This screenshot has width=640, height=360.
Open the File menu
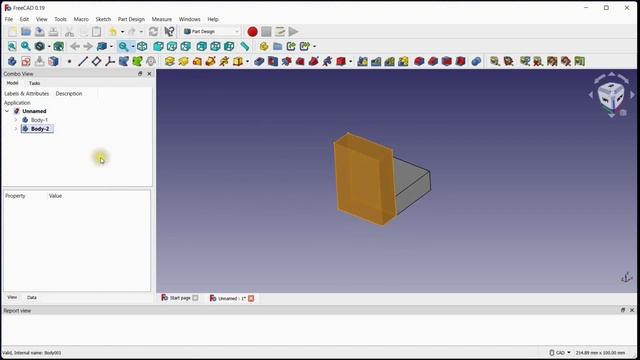(9, 19)
